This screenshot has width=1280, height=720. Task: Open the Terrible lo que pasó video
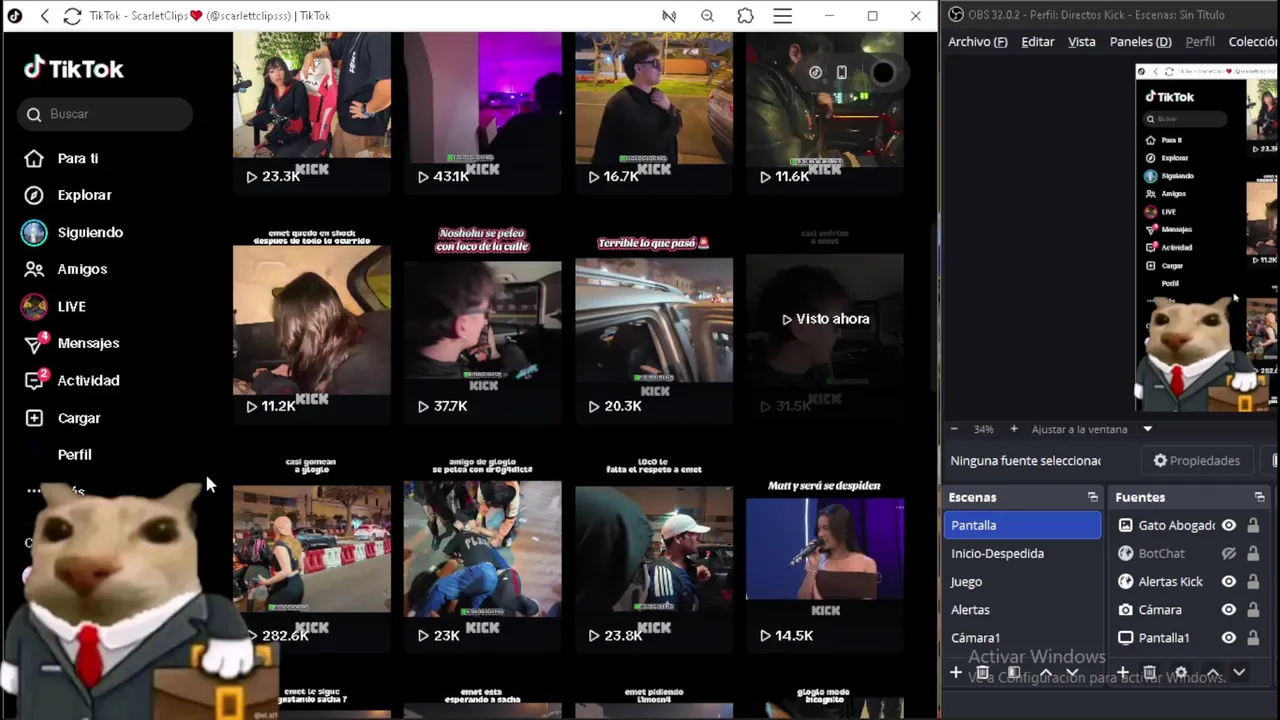pos(653,320)
